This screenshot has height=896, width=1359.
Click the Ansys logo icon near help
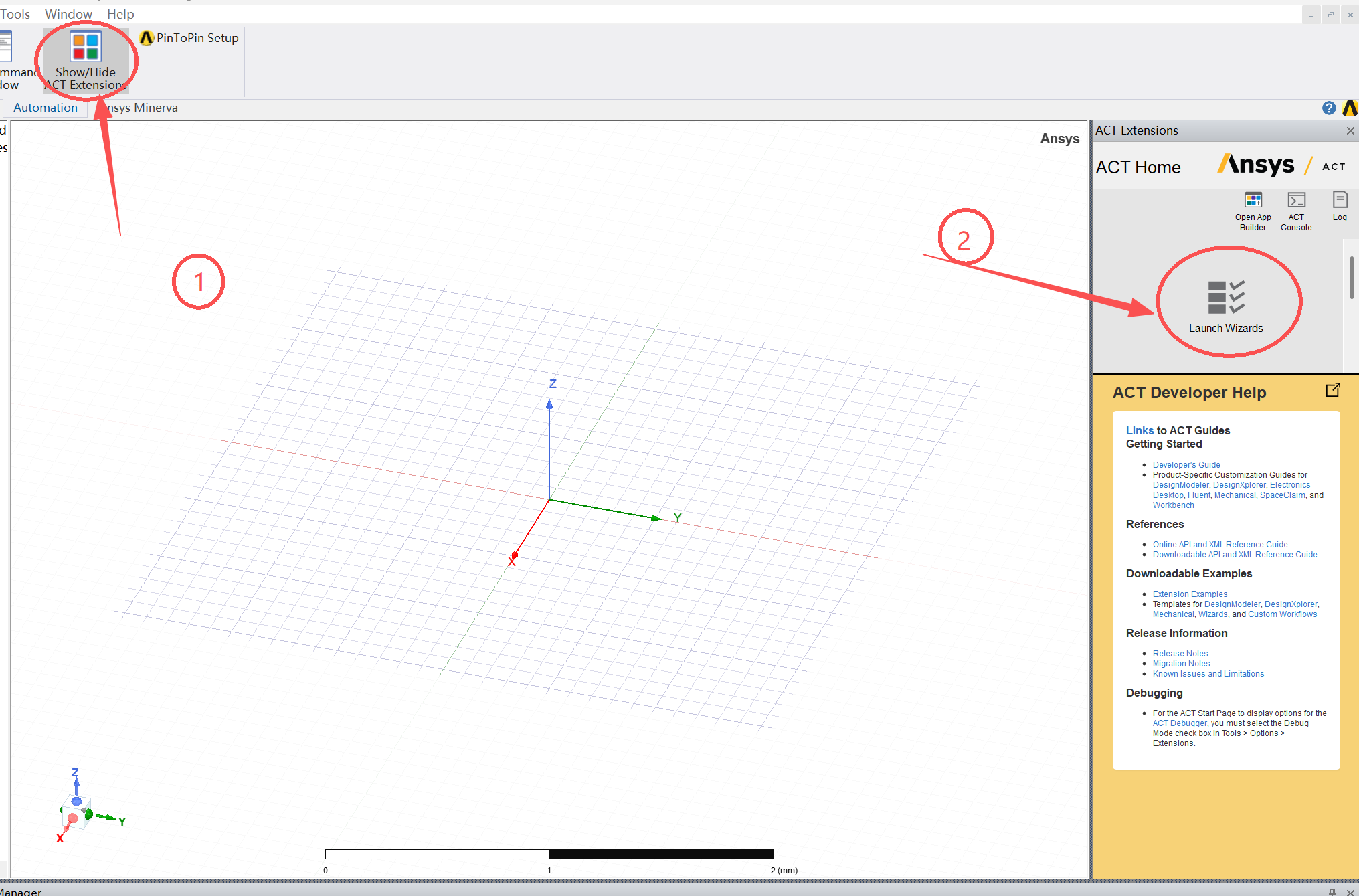tap(1350, 108)
